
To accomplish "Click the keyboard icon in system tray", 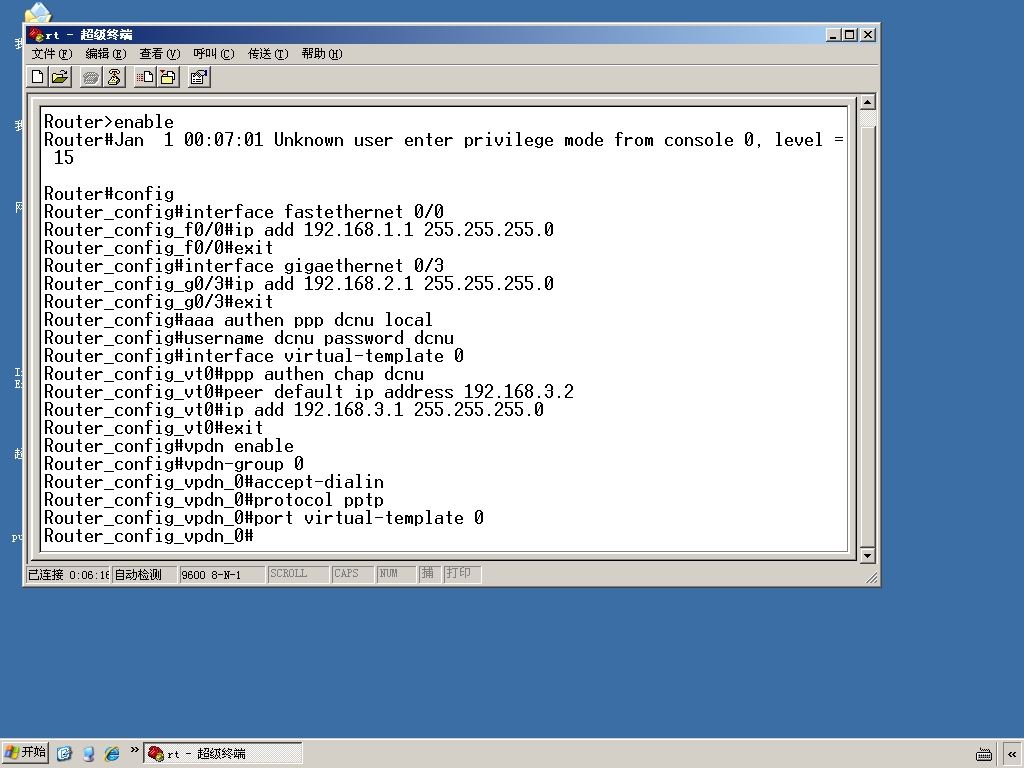I will 984,754.
